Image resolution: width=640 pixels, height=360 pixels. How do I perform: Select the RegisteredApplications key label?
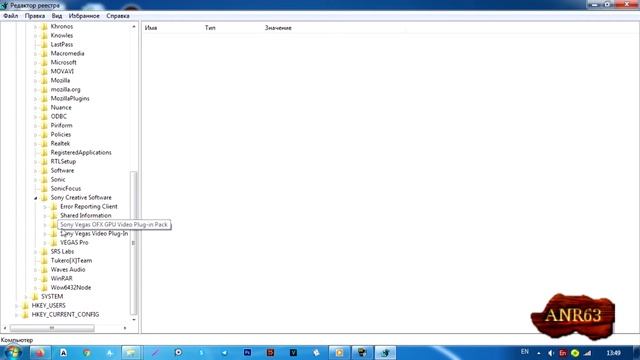click(81, 152)
